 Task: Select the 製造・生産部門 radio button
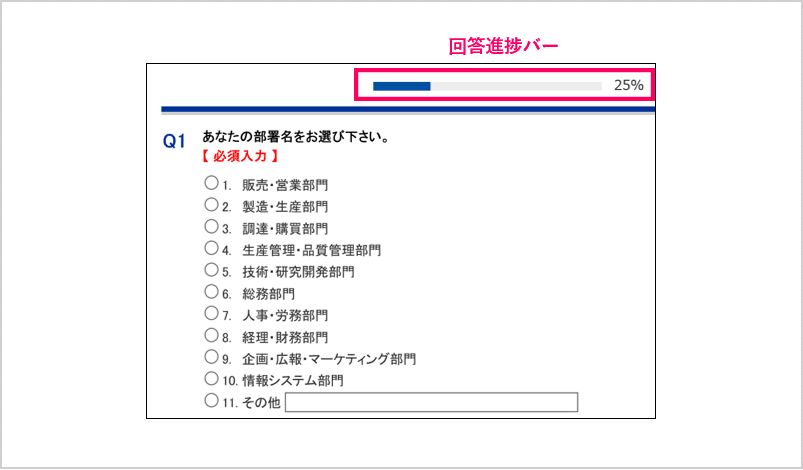(211, 205)
